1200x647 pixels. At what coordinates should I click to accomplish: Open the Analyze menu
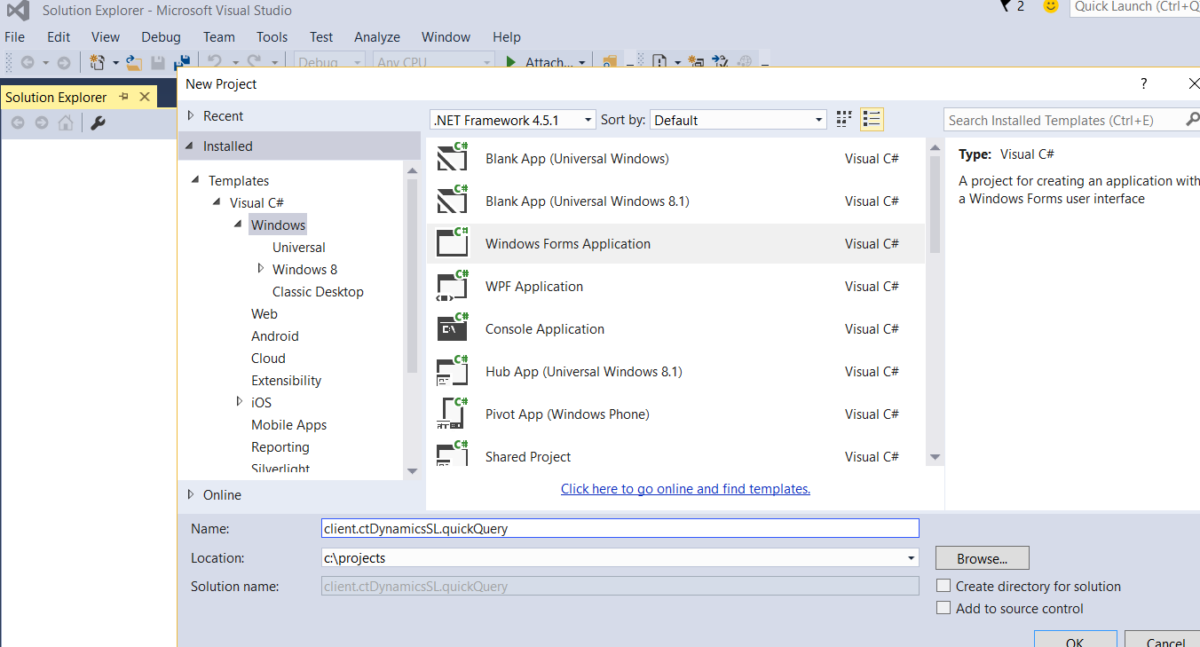pos(377,37)
